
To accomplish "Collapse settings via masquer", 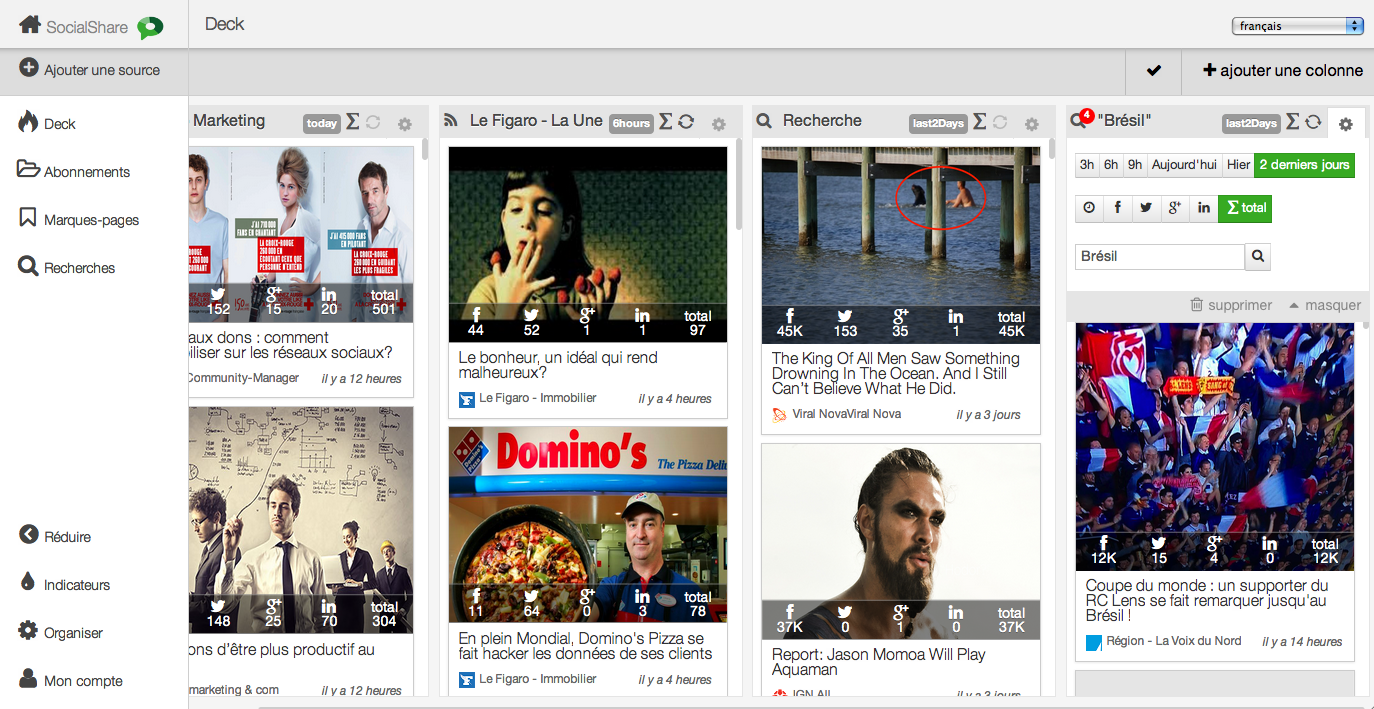I will coord(1325,305).
